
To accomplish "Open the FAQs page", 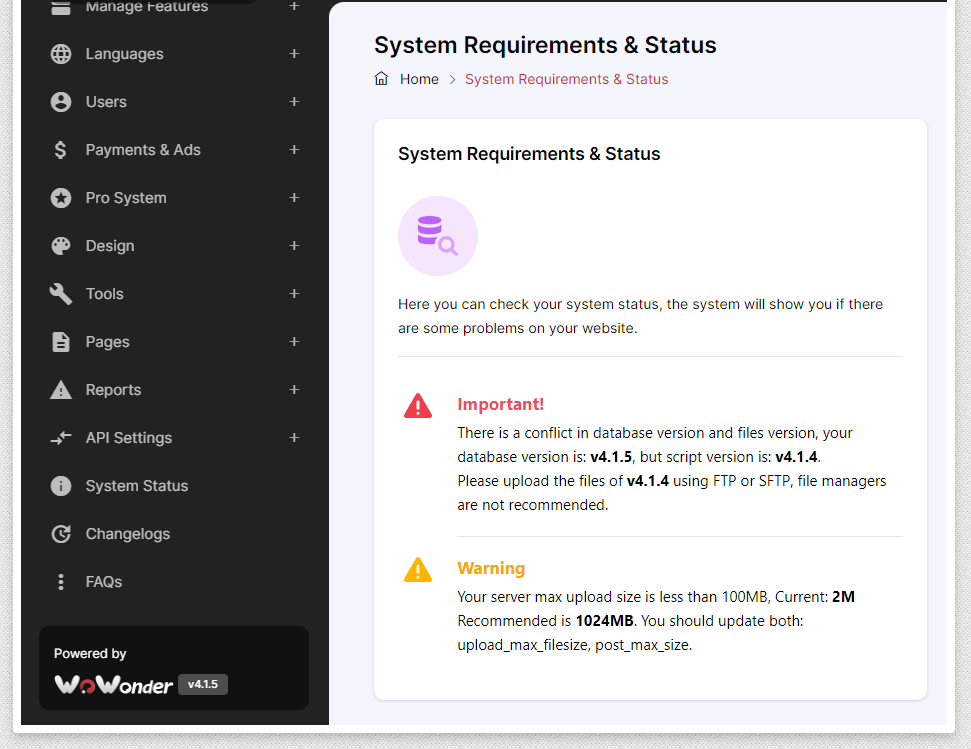I will 103,582.
